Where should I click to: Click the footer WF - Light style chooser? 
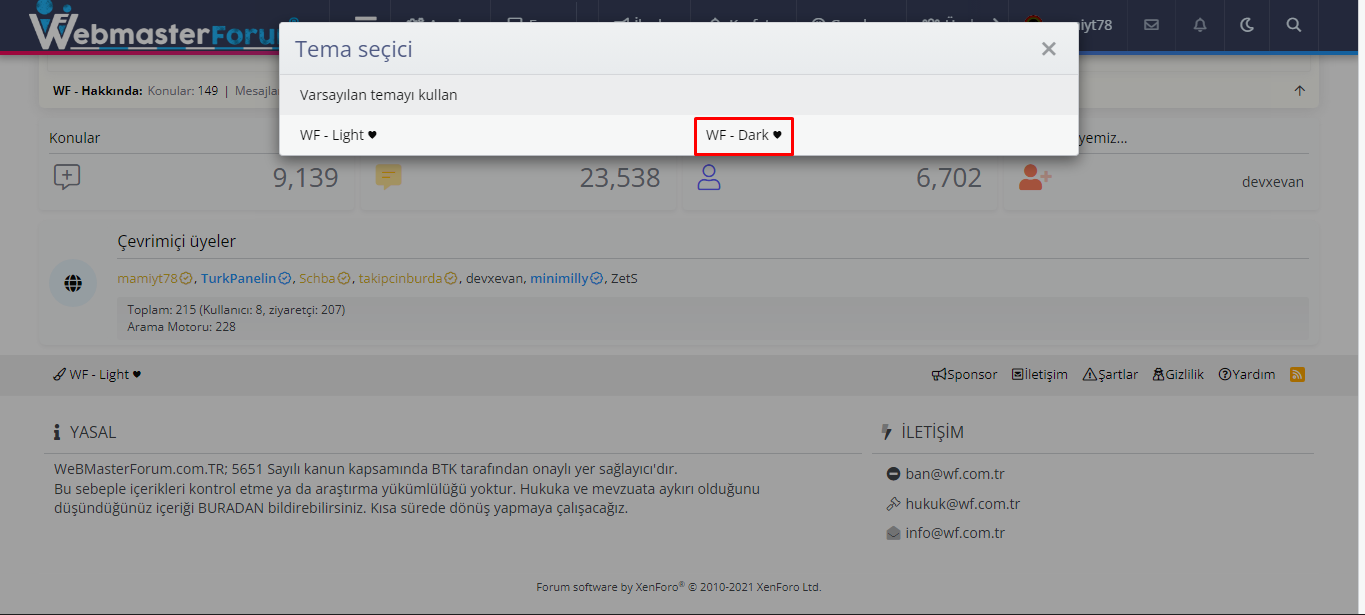(x=97, y=374)
